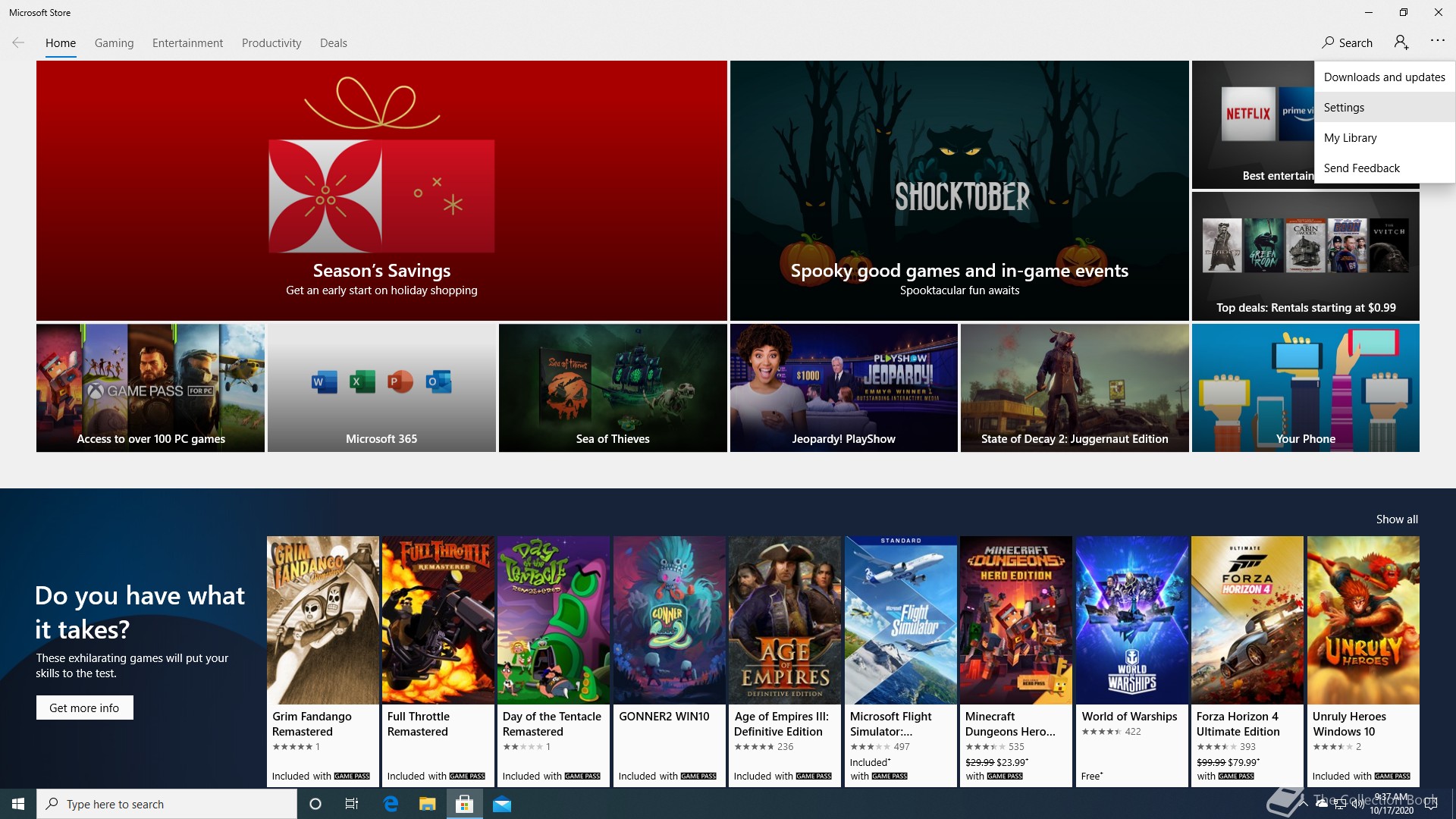Choose Settings in the dropdown menu

point(1385,107)
